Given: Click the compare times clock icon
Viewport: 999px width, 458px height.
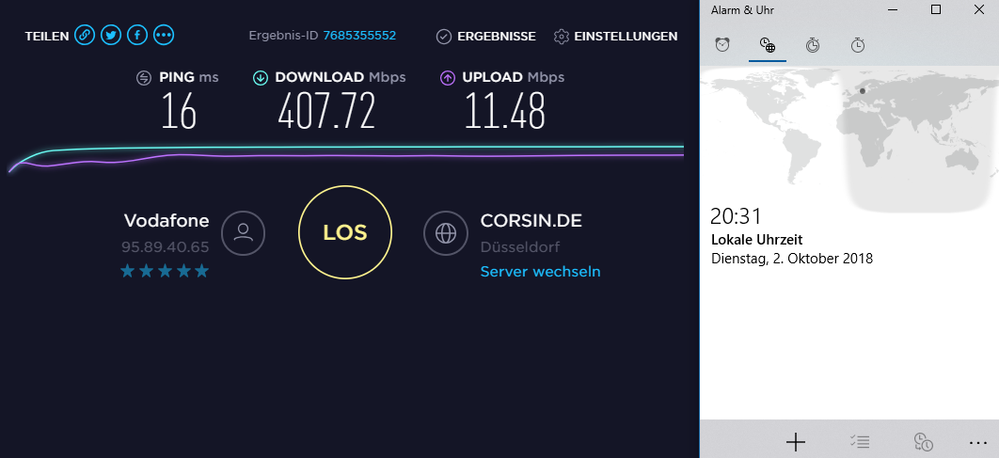Looking at the screenshot, I should (923, 442).
